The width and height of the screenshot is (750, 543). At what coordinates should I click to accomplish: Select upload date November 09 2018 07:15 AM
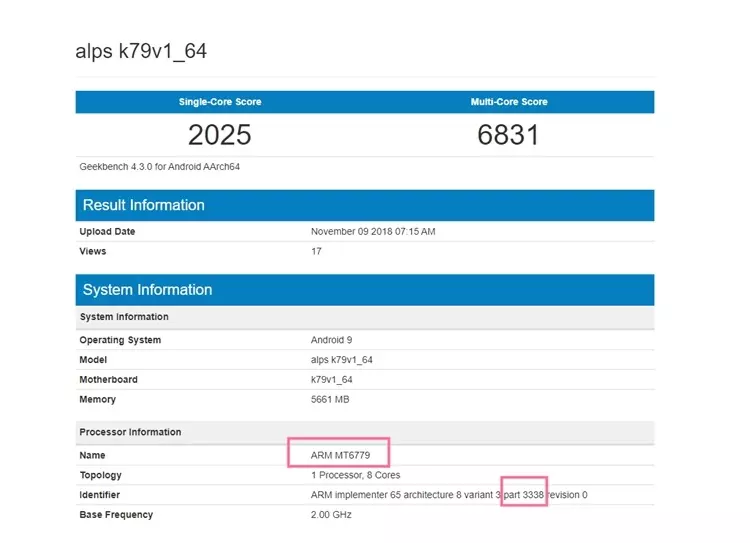tap(373, 232)
